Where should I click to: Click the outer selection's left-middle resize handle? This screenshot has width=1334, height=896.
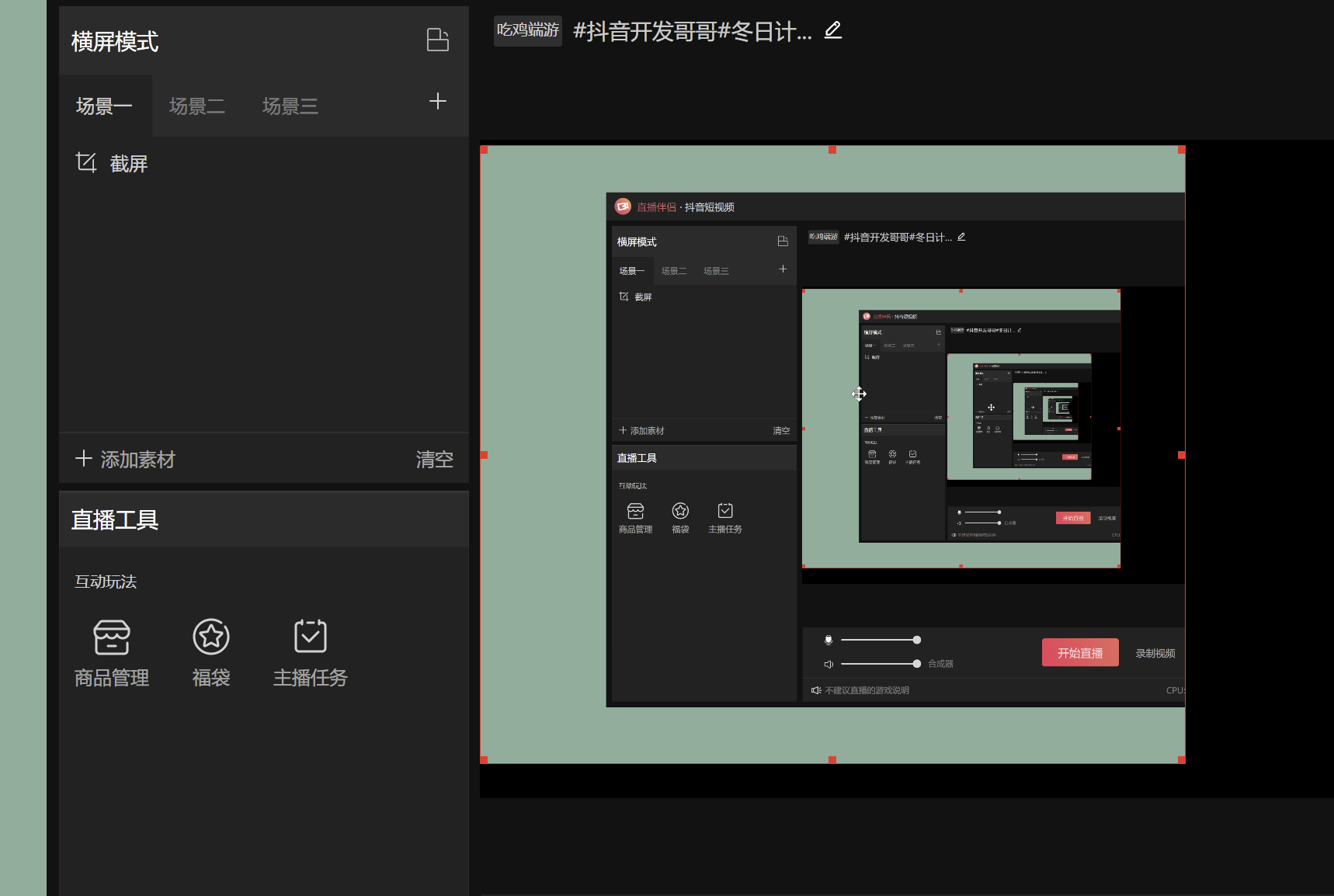tap(484, 455)
